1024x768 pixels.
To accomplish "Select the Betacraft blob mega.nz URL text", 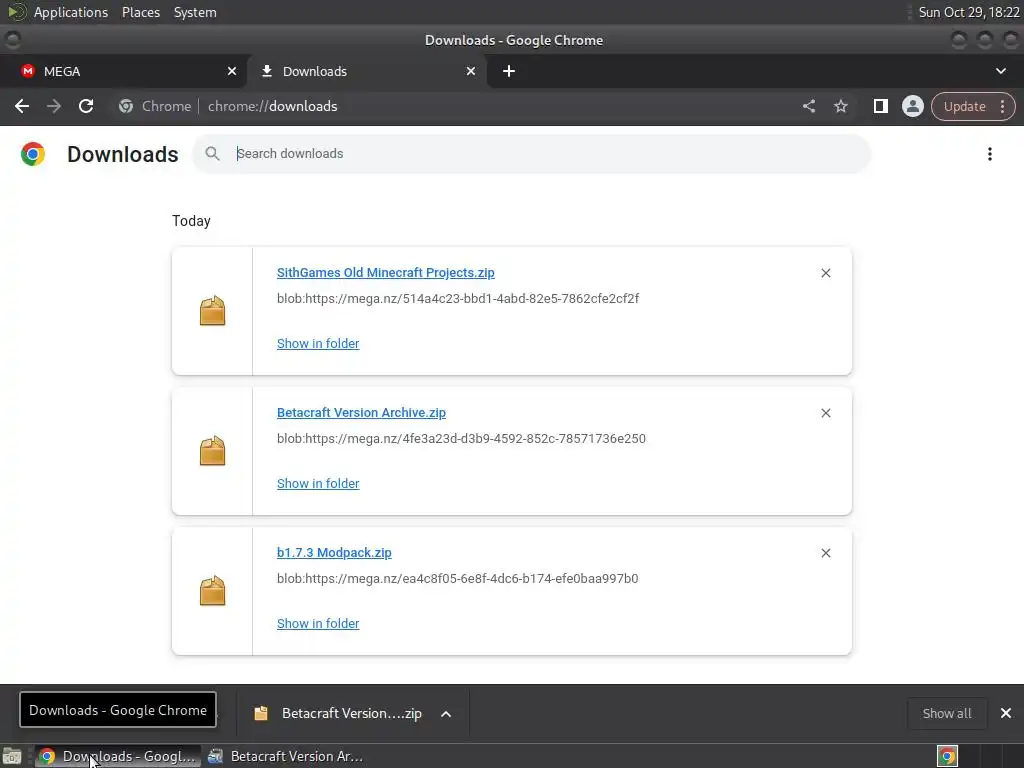I will point(461,438).
